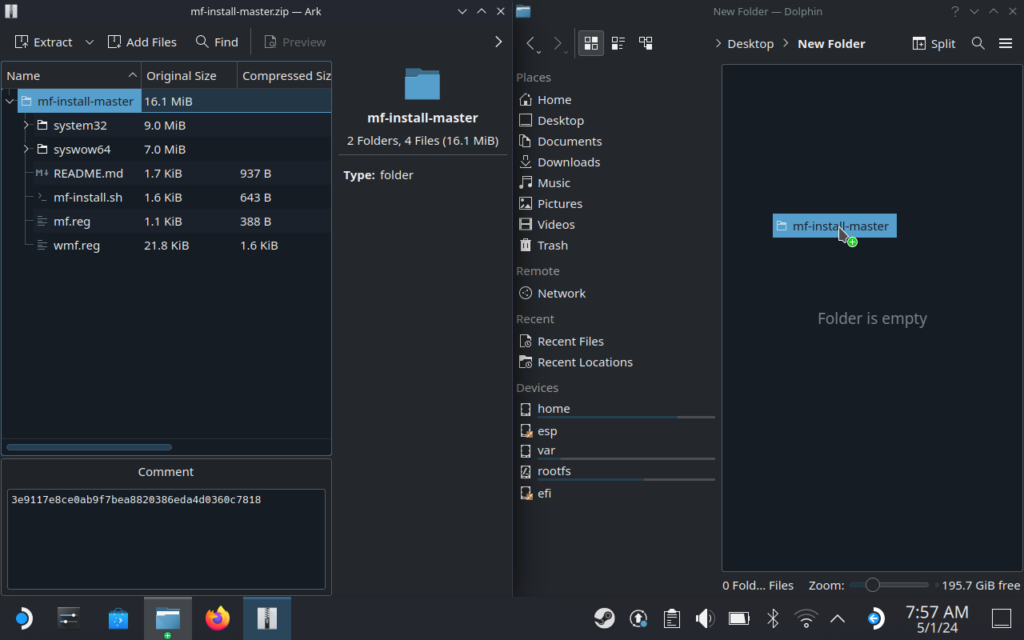The height and width of the screenshot is (640, 1024).
Task: Collapse the mf-install-master tree node
Action: click(10, 101)
